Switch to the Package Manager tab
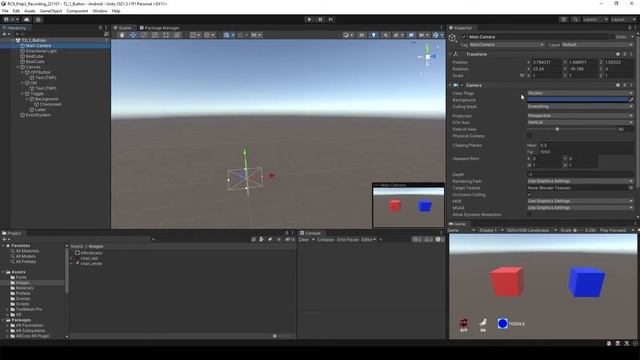Screen dimensions: 640x360 [x=160, y=28]
